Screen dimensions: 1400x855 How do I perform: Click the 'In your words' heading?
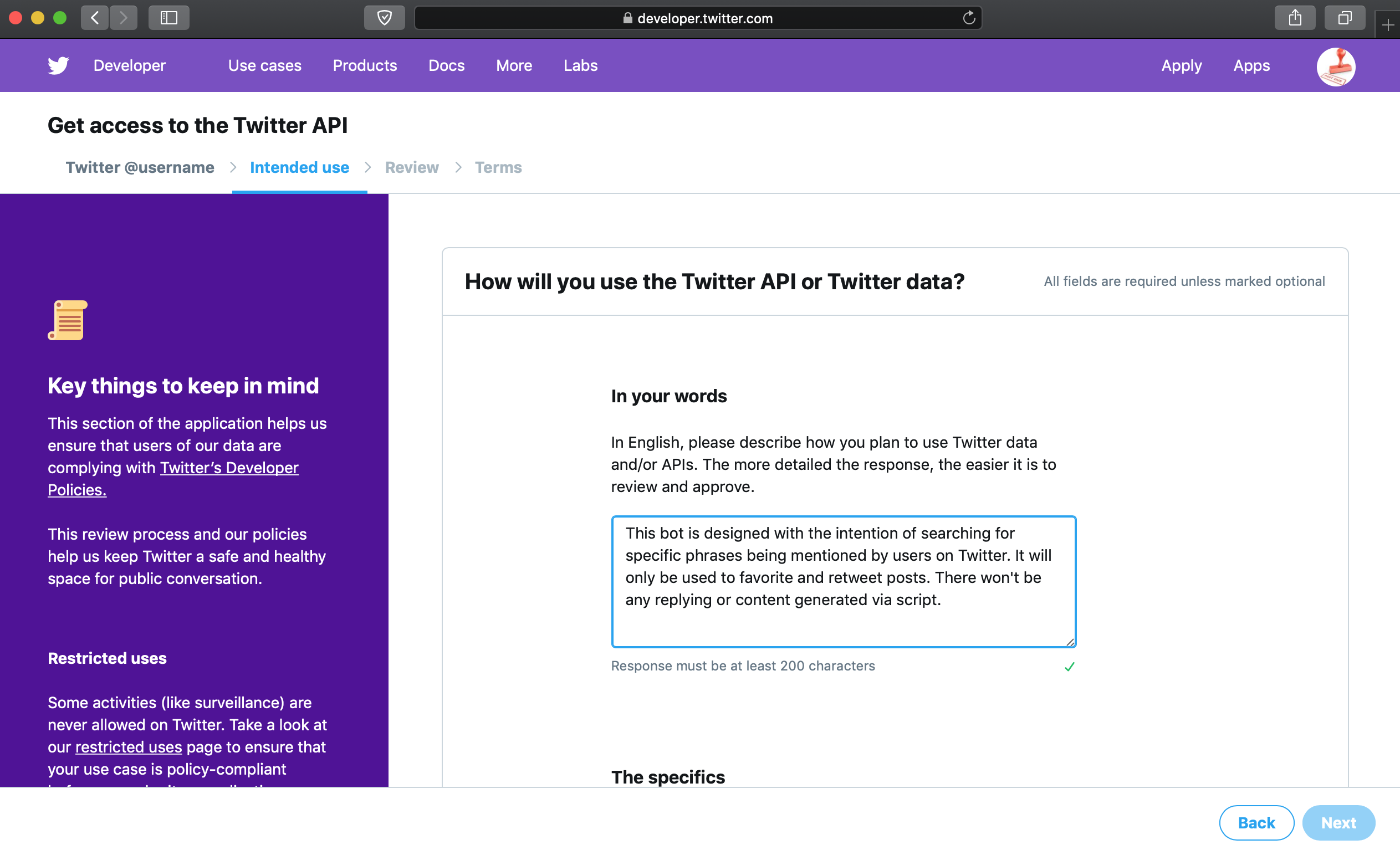pyautogui.click(x=669, y=396)
